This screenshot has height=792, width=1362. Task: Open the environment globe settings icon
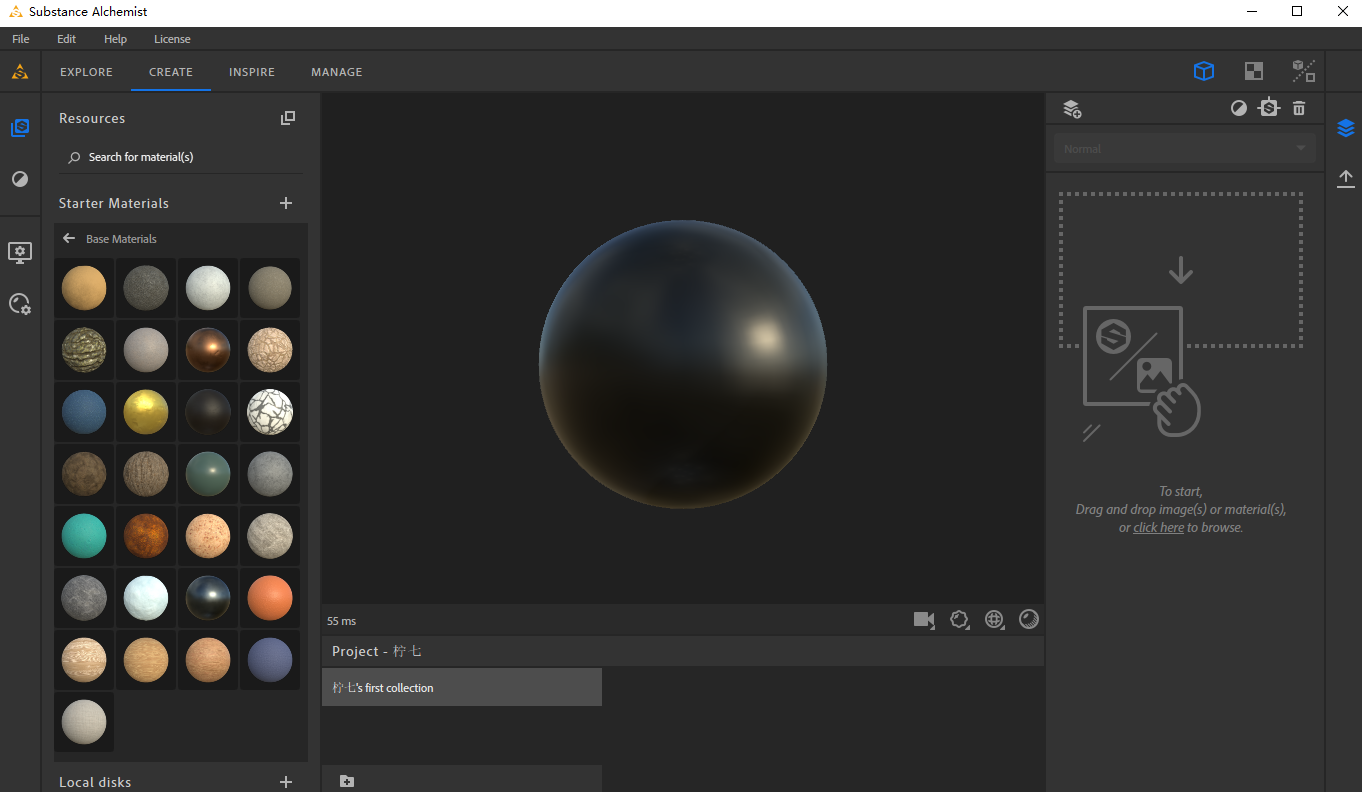(994, 620)
